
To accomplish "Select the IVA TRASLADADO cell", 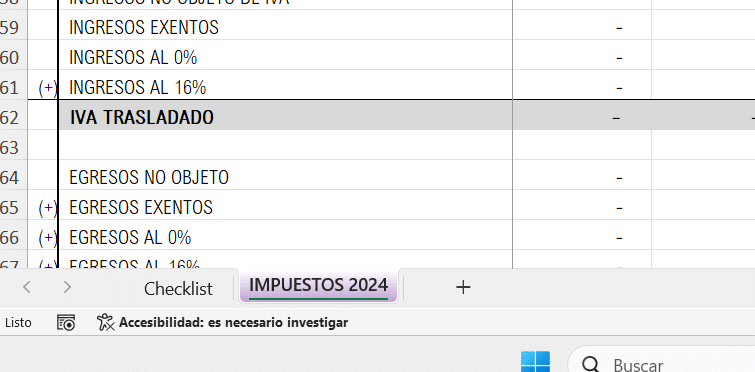I will pos(285,115).
